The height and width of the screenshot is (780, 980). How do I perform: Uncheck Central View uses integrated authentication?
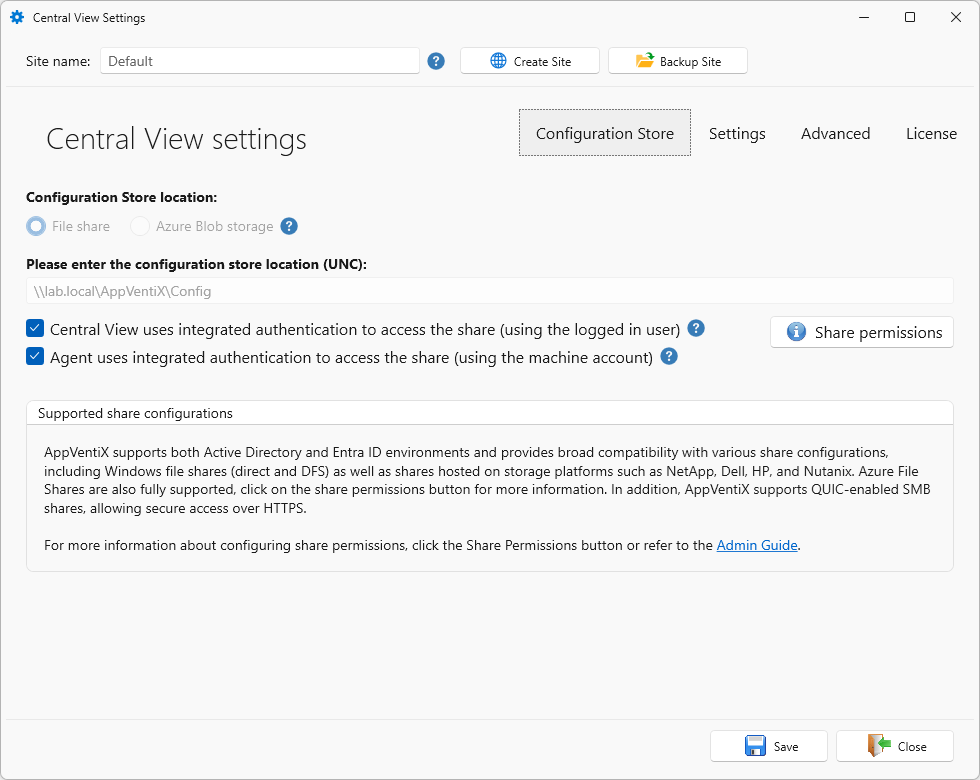point(35,328)
